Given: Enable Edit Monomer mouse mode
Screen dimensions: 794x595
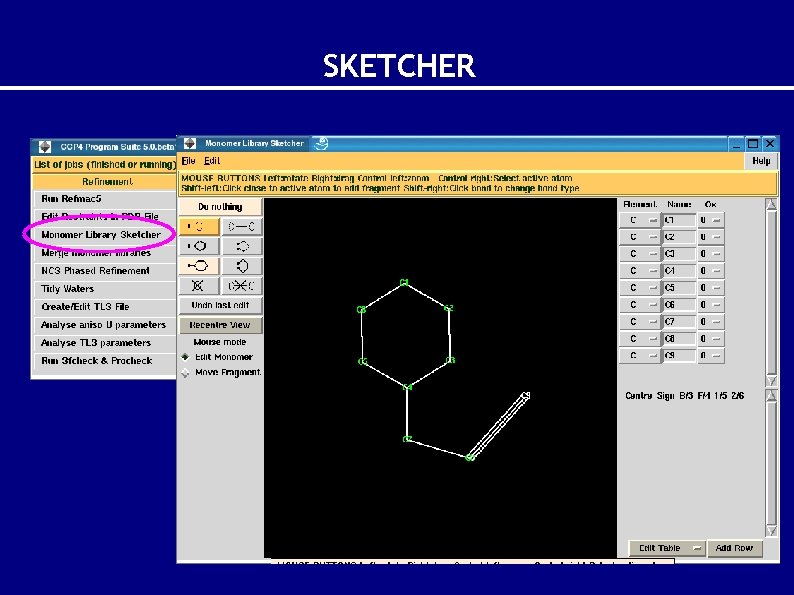Looking at the screenshot, I should point(185,357).
